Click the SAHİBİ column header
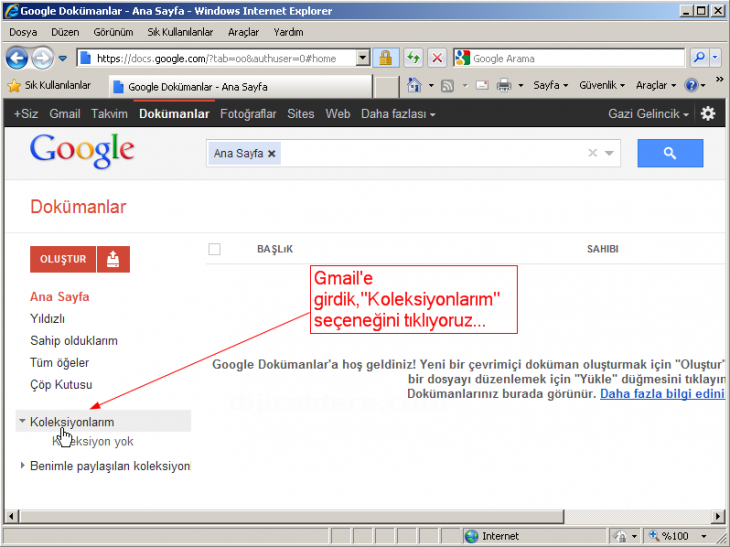Viewport: 730px width, 547px height. click(x=602, y=249)
